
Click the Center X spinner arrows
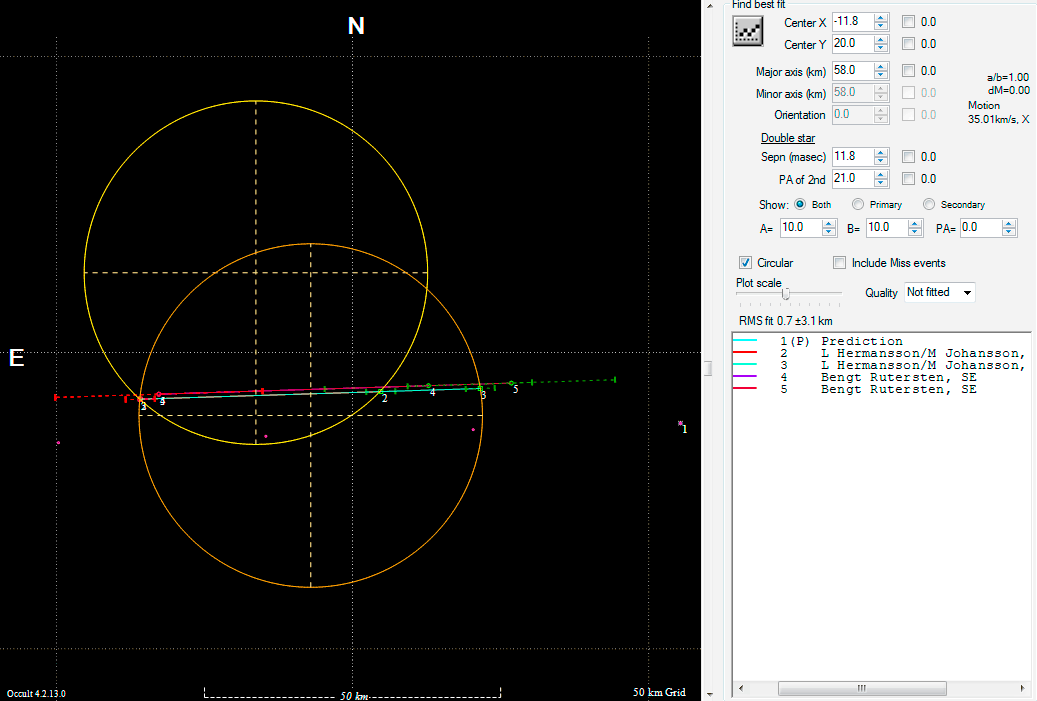coord(880,21)
